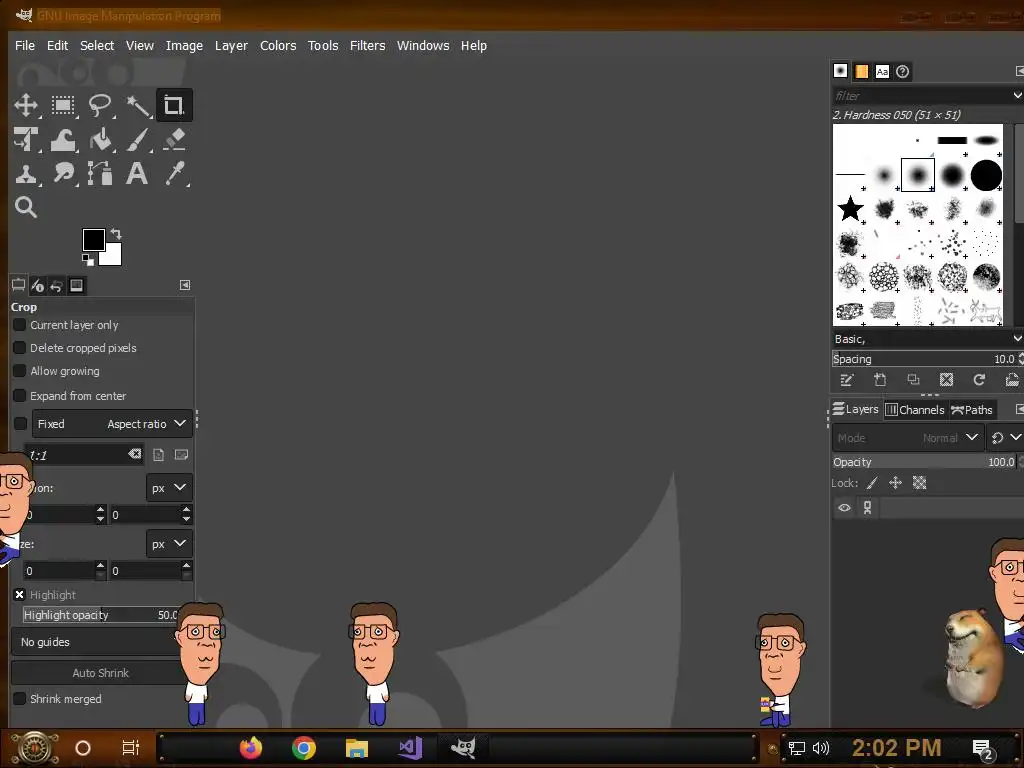The image size is (1024, 768).
Task: Click the duplicate brush icon
Action: point(914,380)
